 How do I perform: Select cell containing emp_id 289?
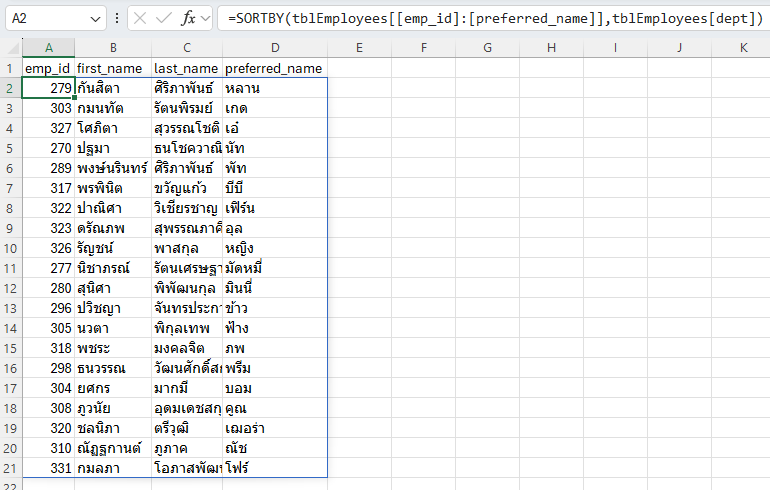49,168
